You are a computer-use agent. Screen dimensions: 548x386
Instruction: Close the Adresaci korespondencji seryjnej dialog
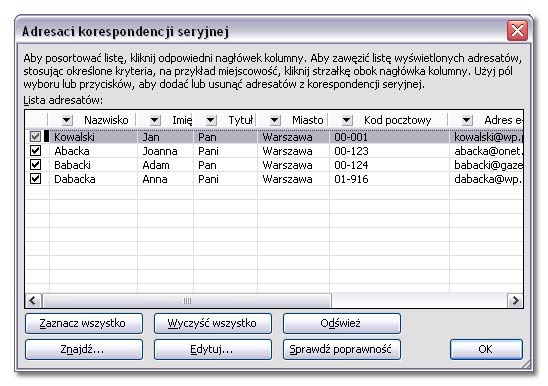point(517,31)
